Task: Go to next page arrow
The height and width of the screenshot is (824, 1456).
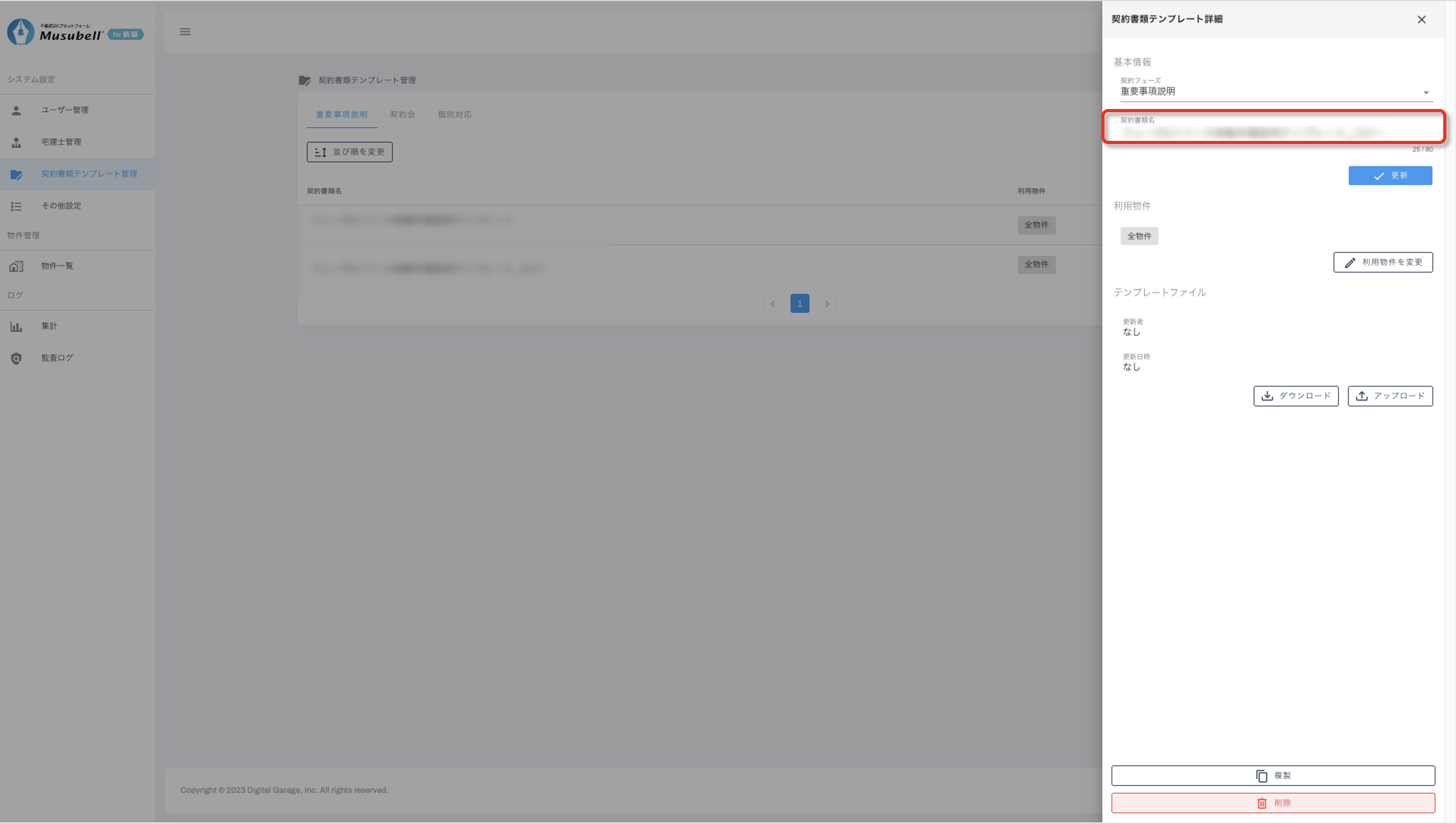Action: (x=826, y=304)
